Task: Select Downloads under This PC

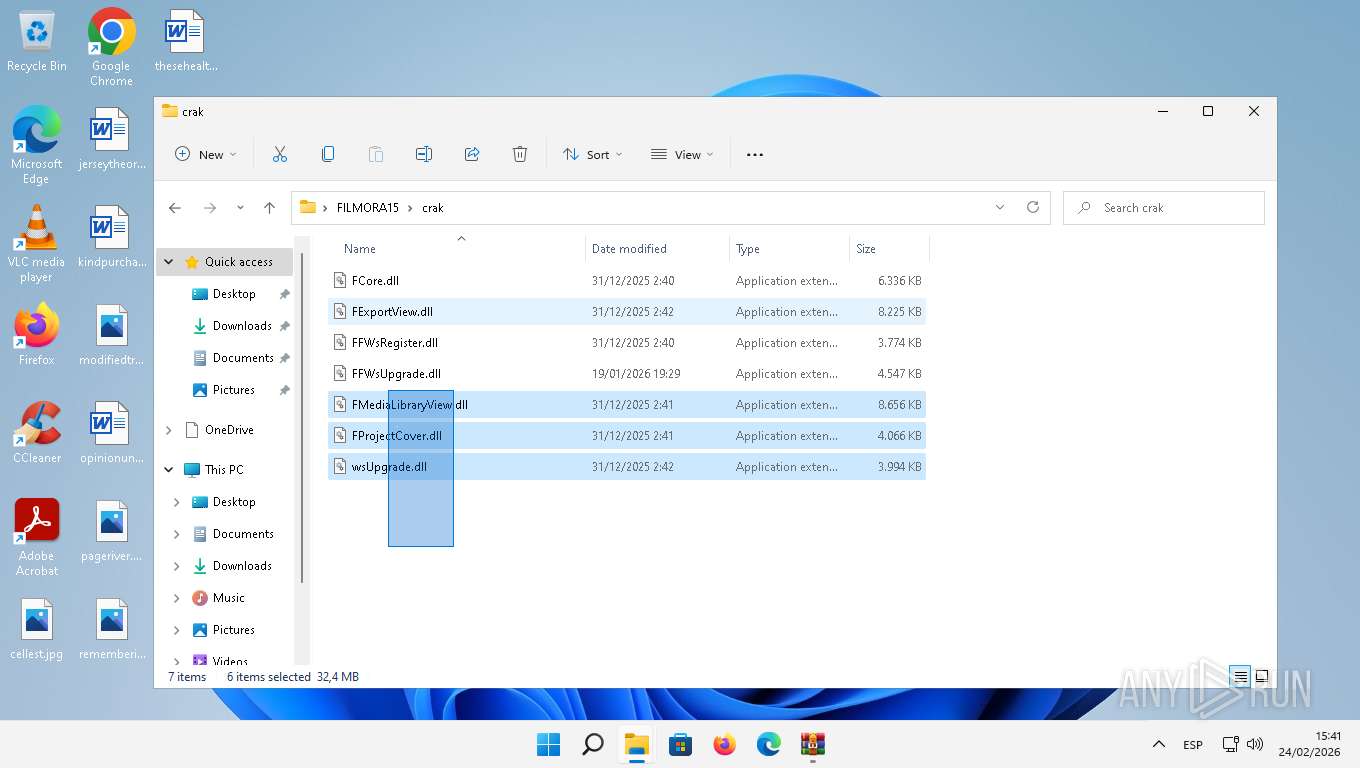Action: 242,566
